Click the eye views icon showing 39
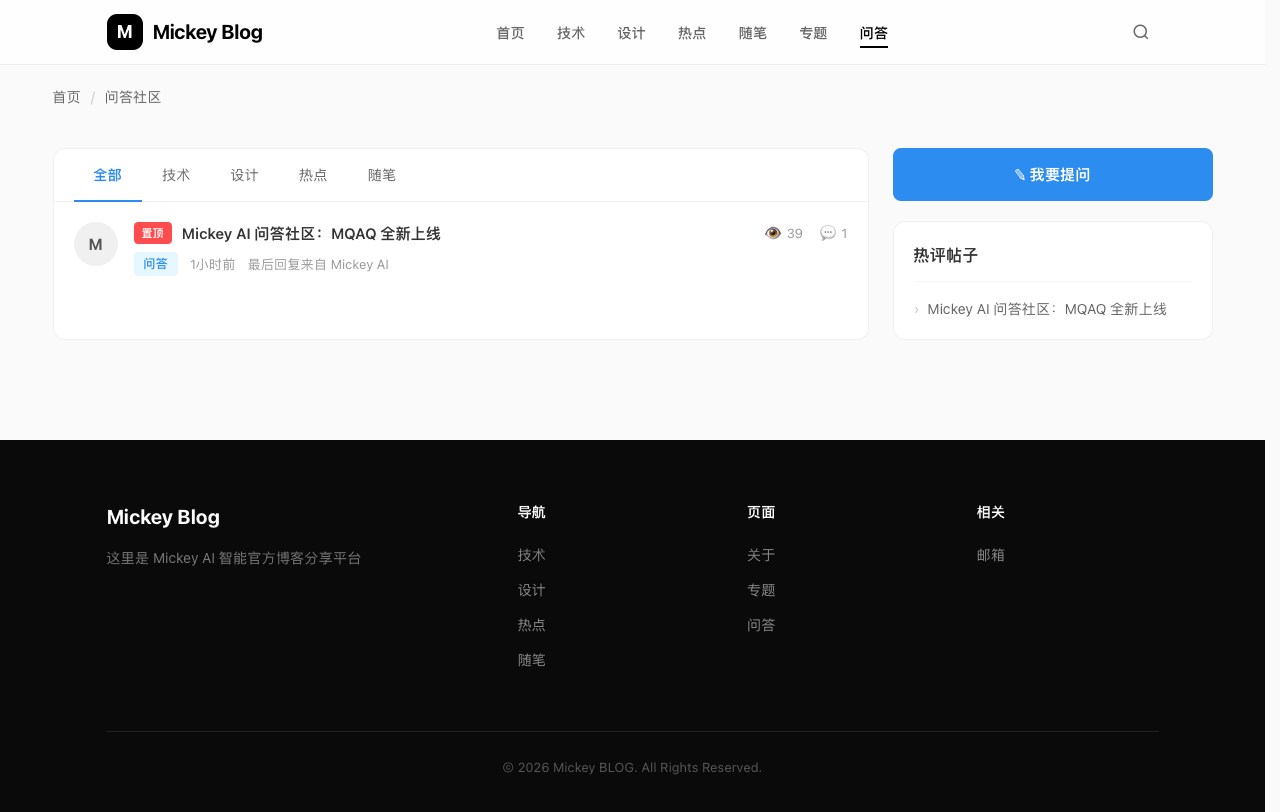 [x=773, y=233]
